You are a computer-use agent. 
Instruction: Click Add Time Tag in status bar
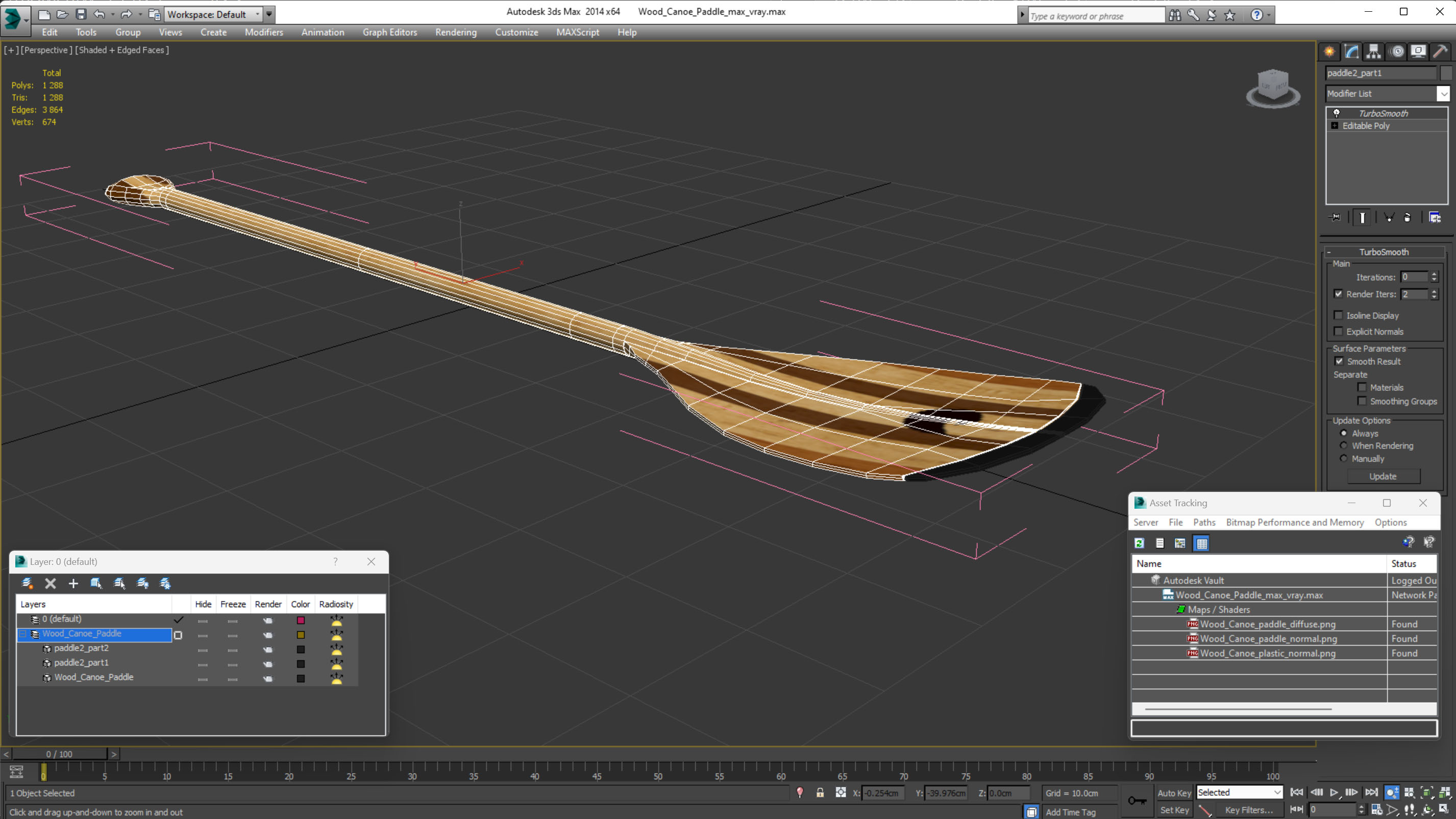pos(1071,812)
